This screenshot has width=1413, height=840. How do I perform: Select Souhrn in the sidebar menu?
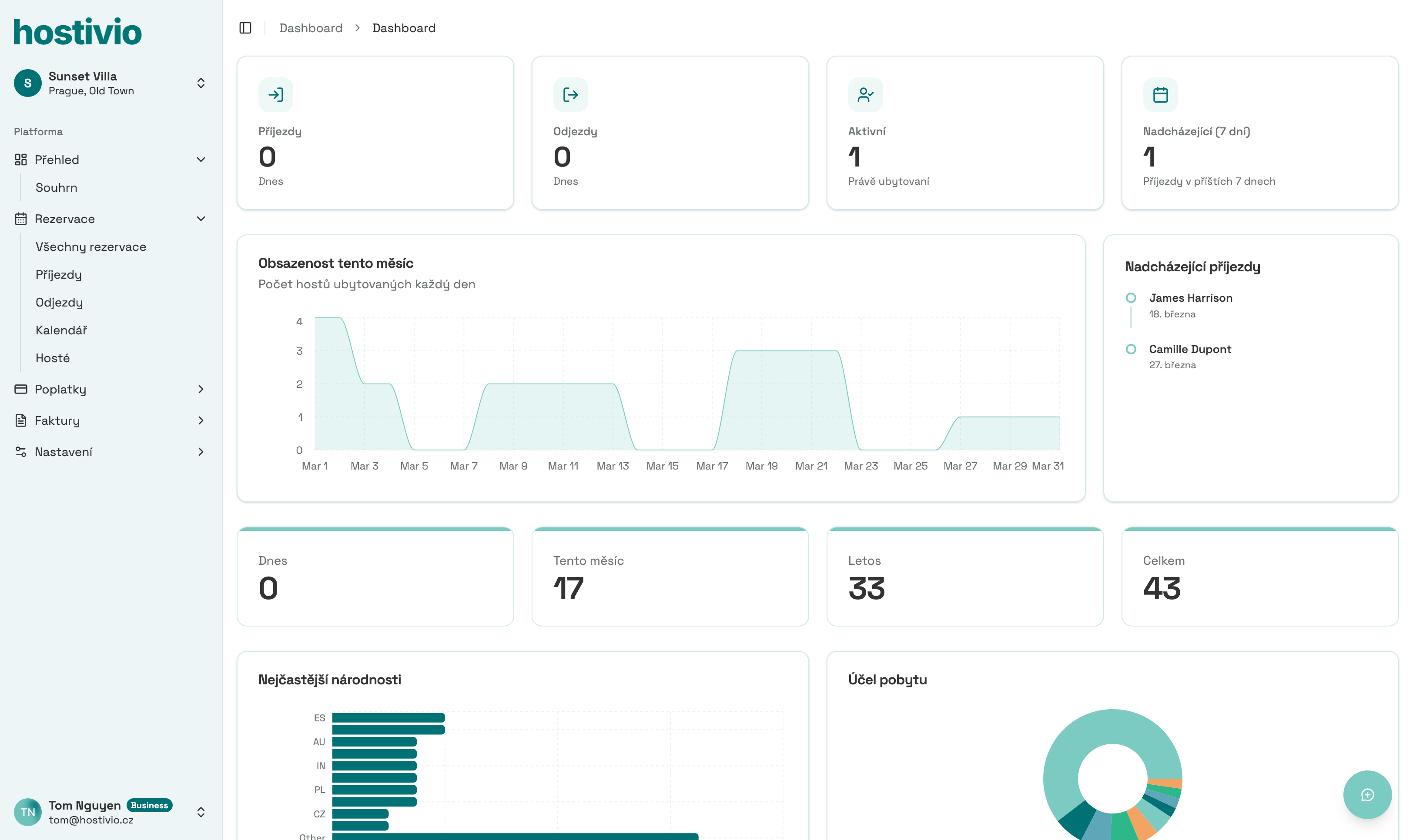57,187
